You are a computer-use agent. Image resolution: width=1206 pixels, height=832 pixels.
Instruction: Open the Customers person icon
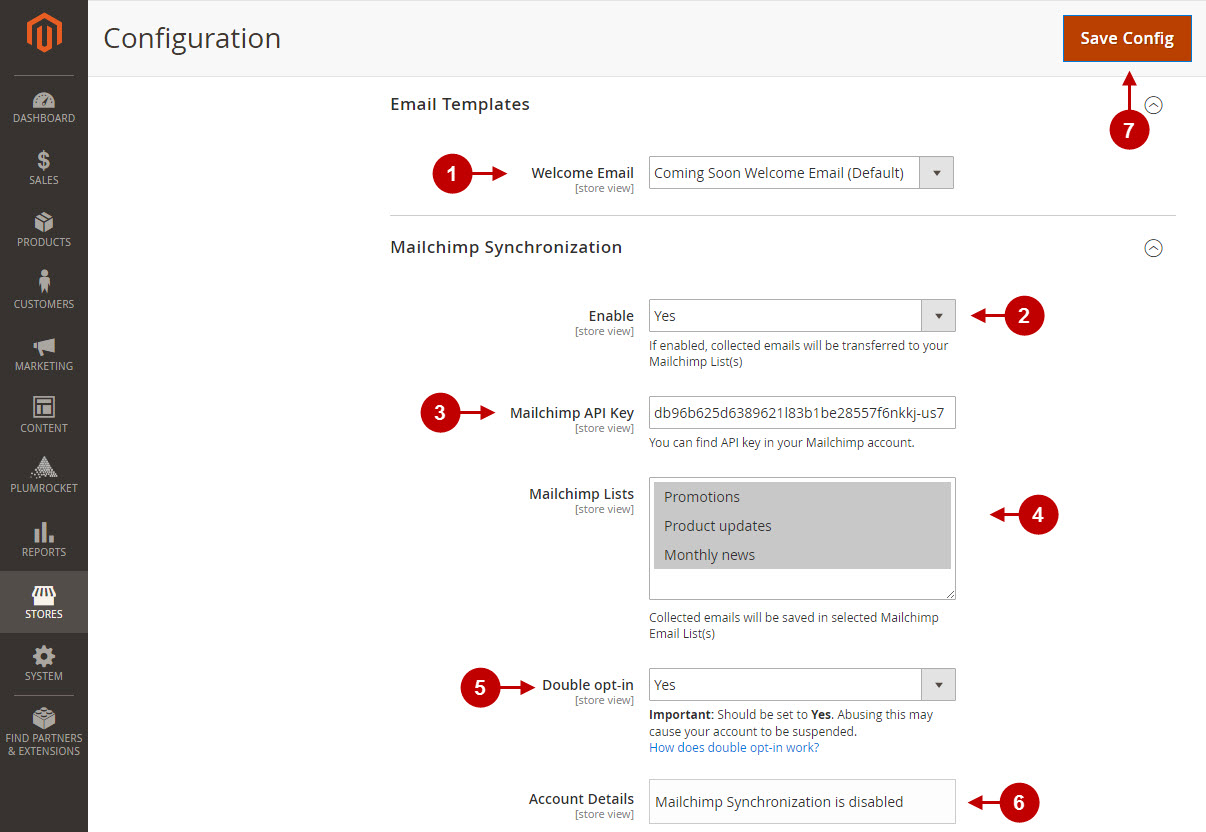click(x=44, y=283)
